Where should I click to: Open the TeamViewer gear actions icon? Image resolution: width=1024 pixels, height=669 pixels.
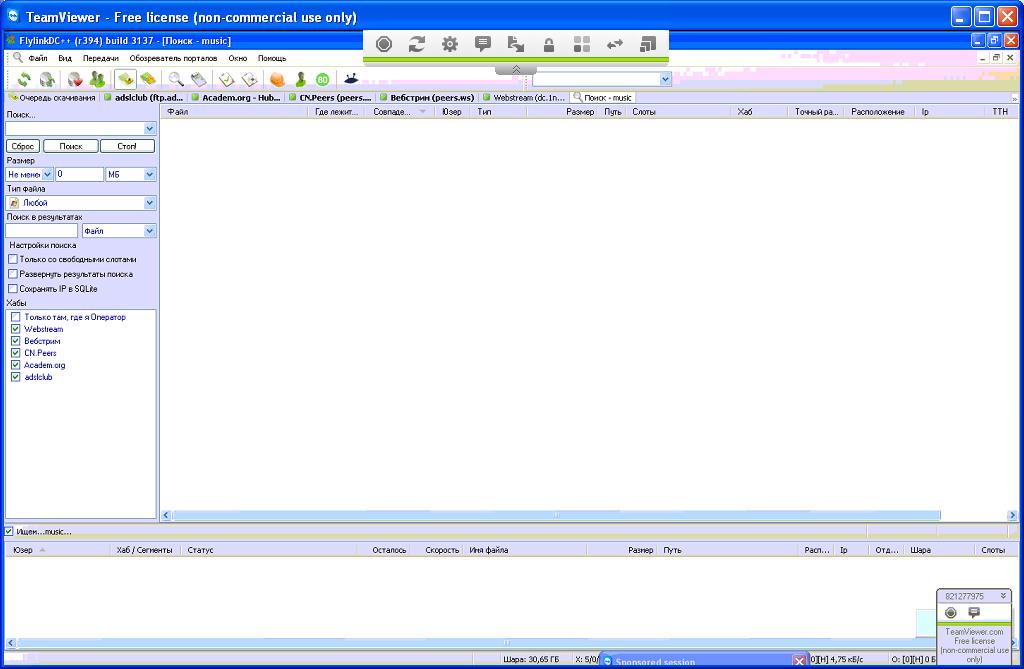coord(450,44)
